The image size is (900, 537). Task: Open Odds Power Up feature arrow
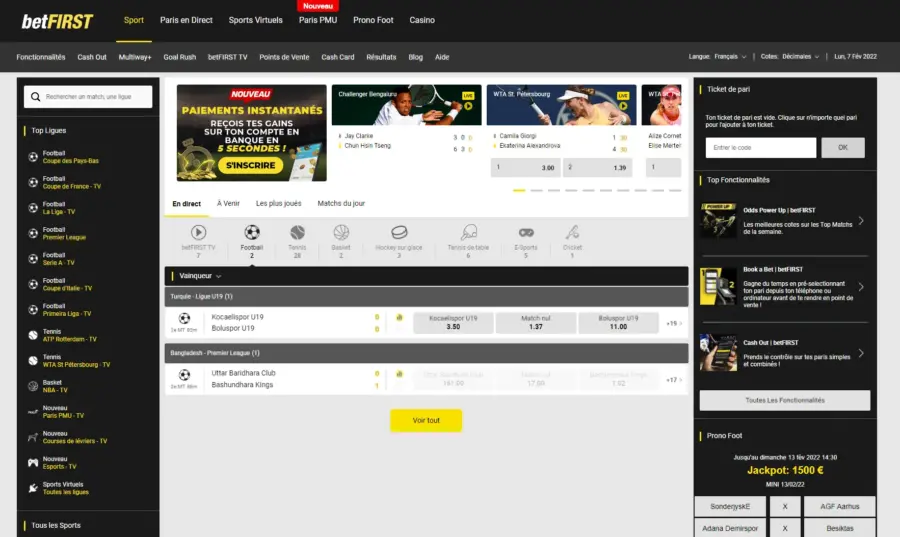(x=861, y=221)
